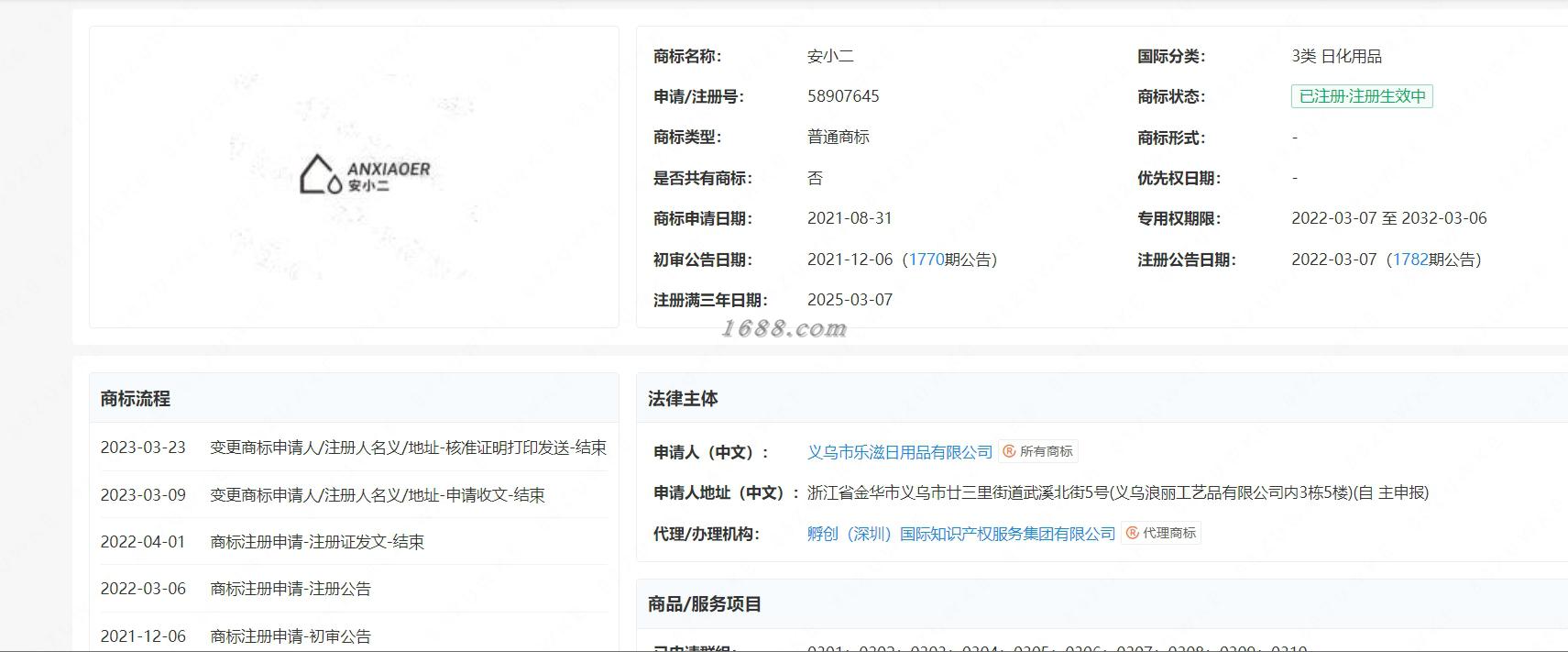Image resolution: width=1568 pixels, height=652 pixels.
Task: Select registration number 58907645
Action: 843,96
